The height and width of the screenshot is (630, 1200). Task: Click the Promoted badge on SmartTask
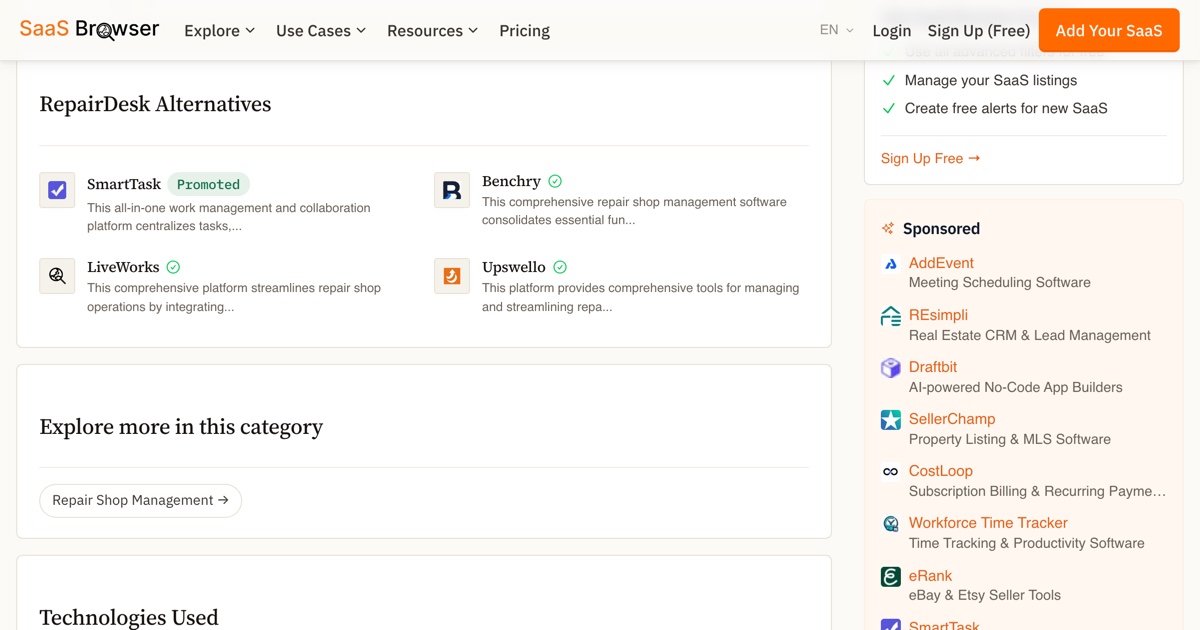(208, 184)
